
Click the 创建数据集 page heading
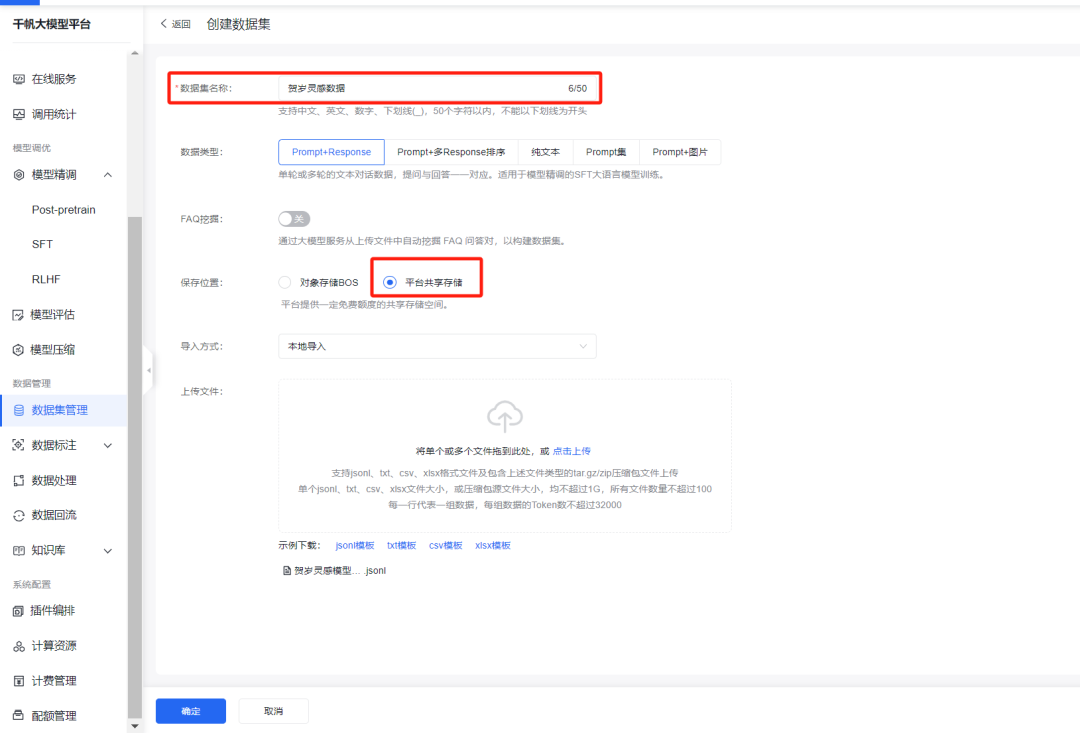(x=238, y=24)
